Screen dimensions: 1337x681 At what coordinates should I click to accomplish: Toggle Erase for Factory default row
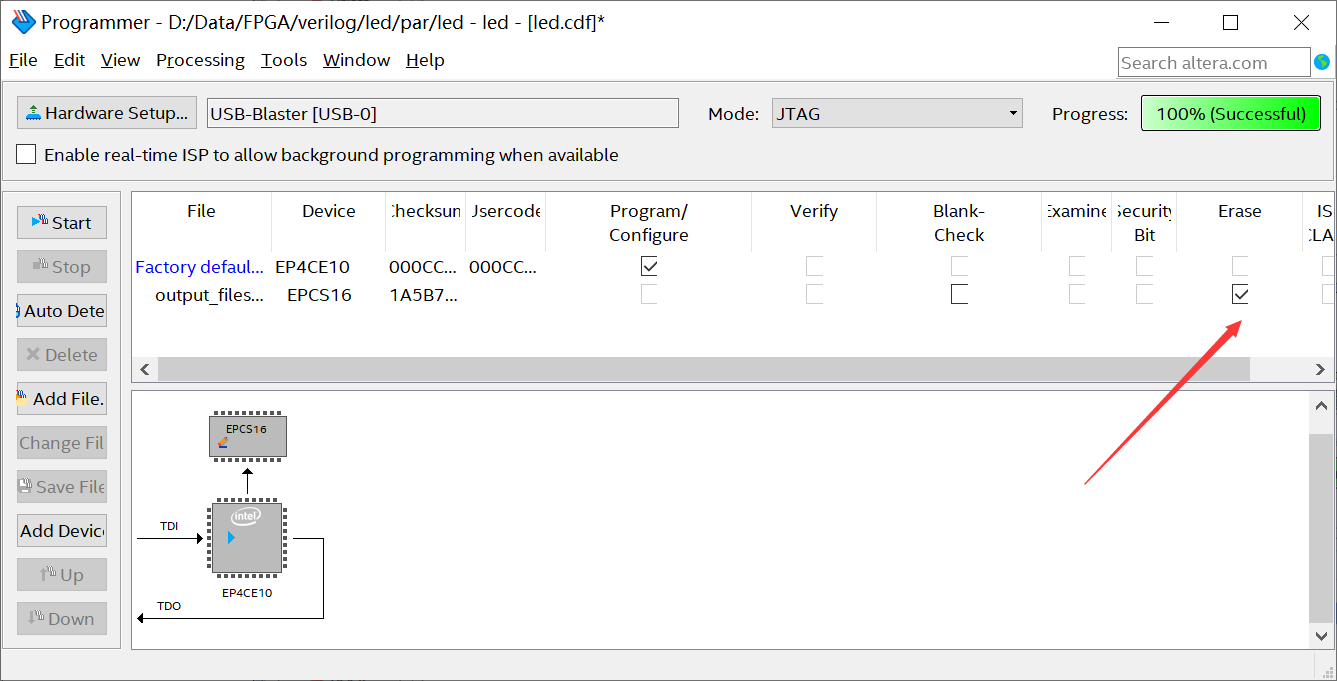1240,266
